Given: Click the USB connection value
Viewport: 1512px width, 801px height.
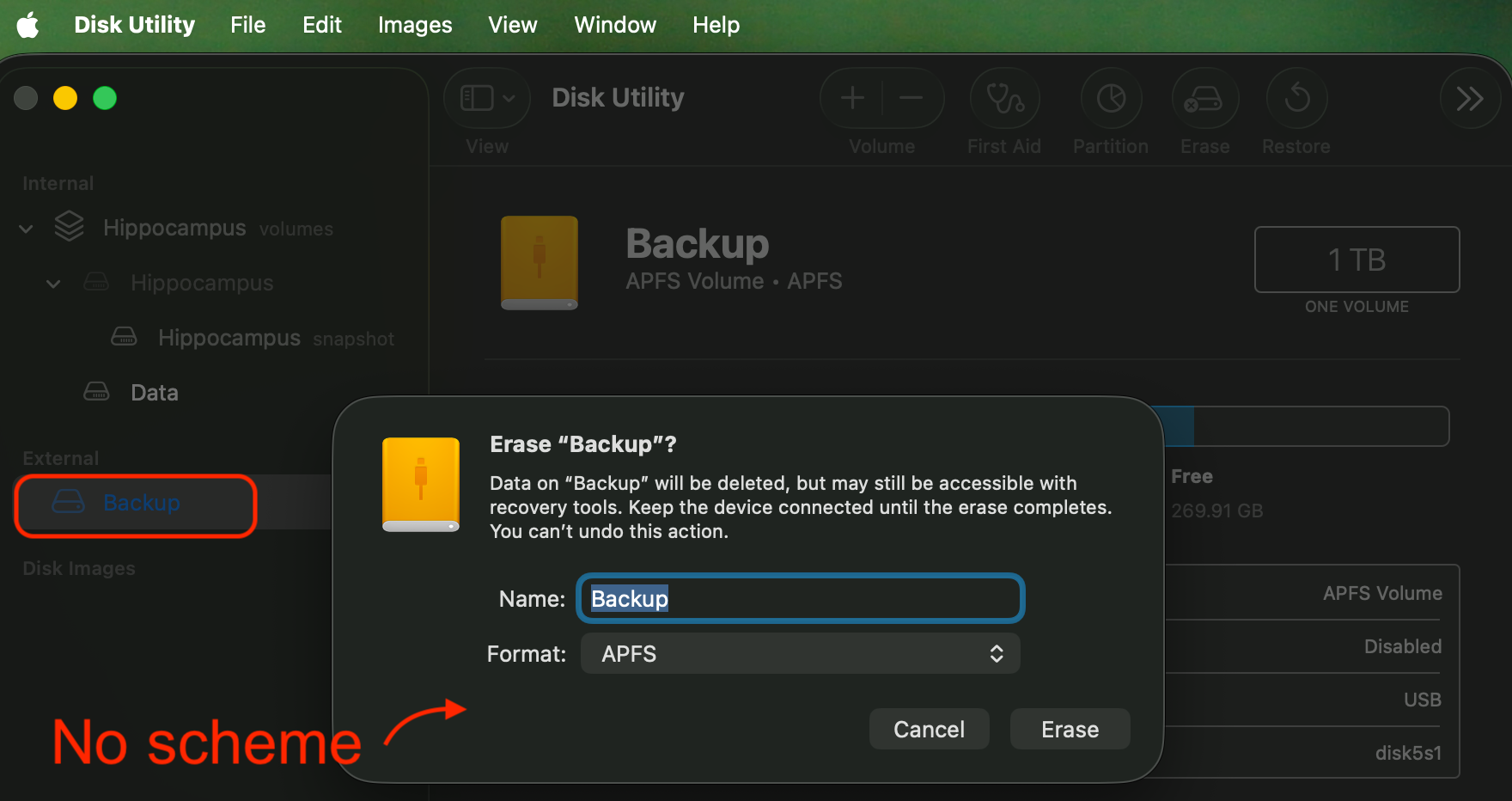Looking at the screenshot, I should (1423, 700).
